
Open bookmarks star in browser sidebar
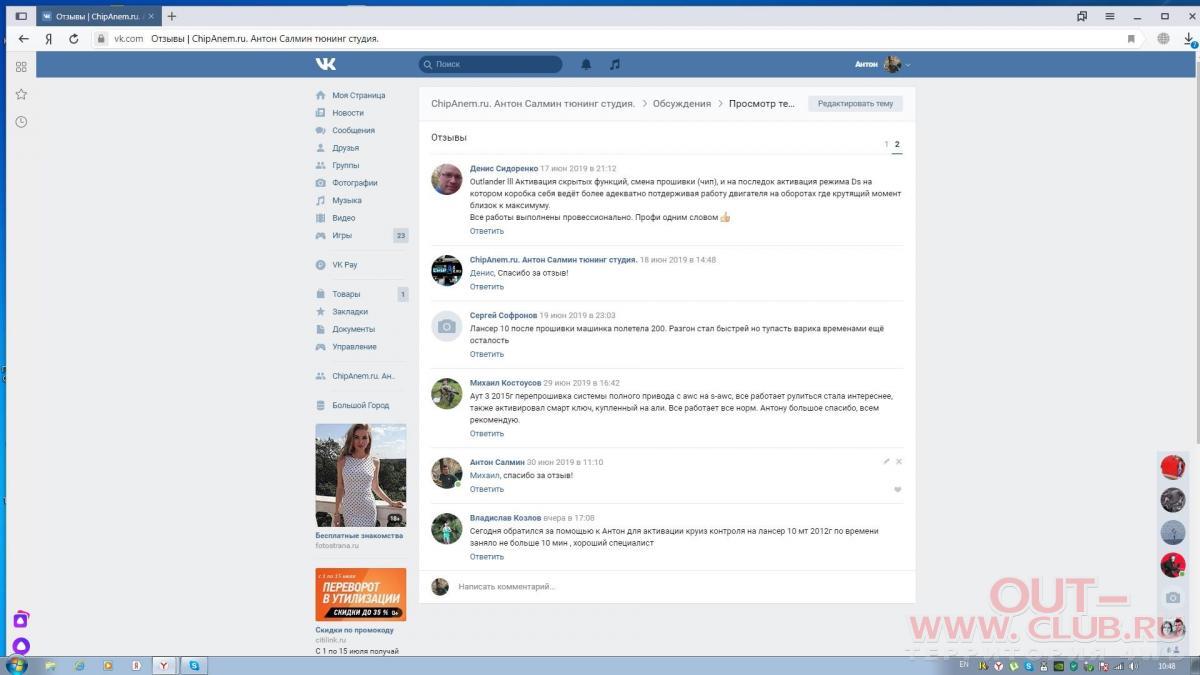click(x=21, y=94)
